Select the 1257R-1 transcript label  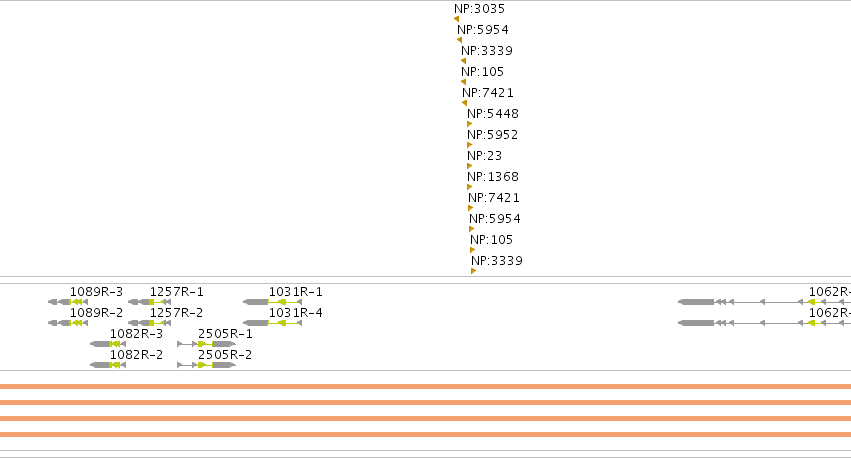point(176,292)
